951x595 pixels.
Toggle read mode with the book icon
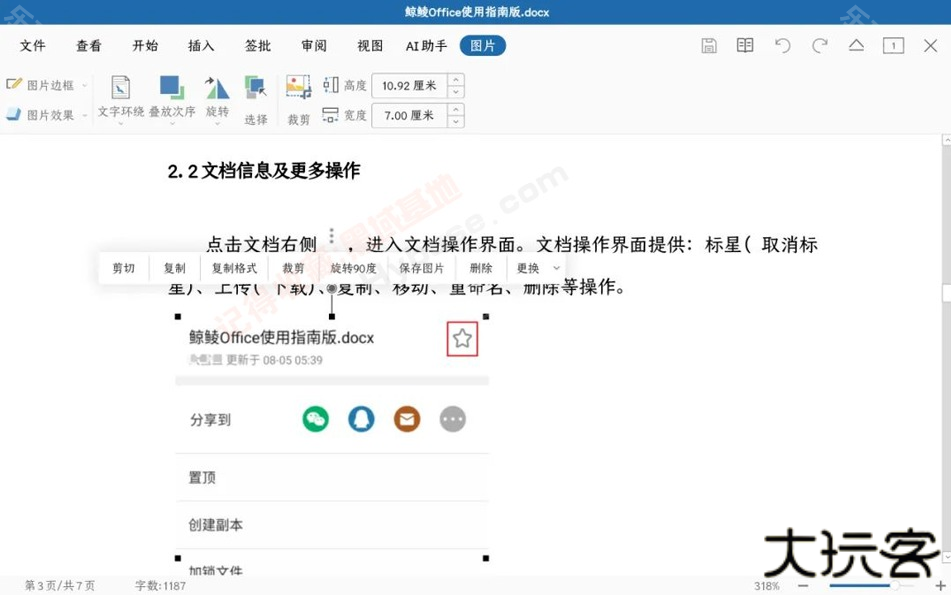745,45
